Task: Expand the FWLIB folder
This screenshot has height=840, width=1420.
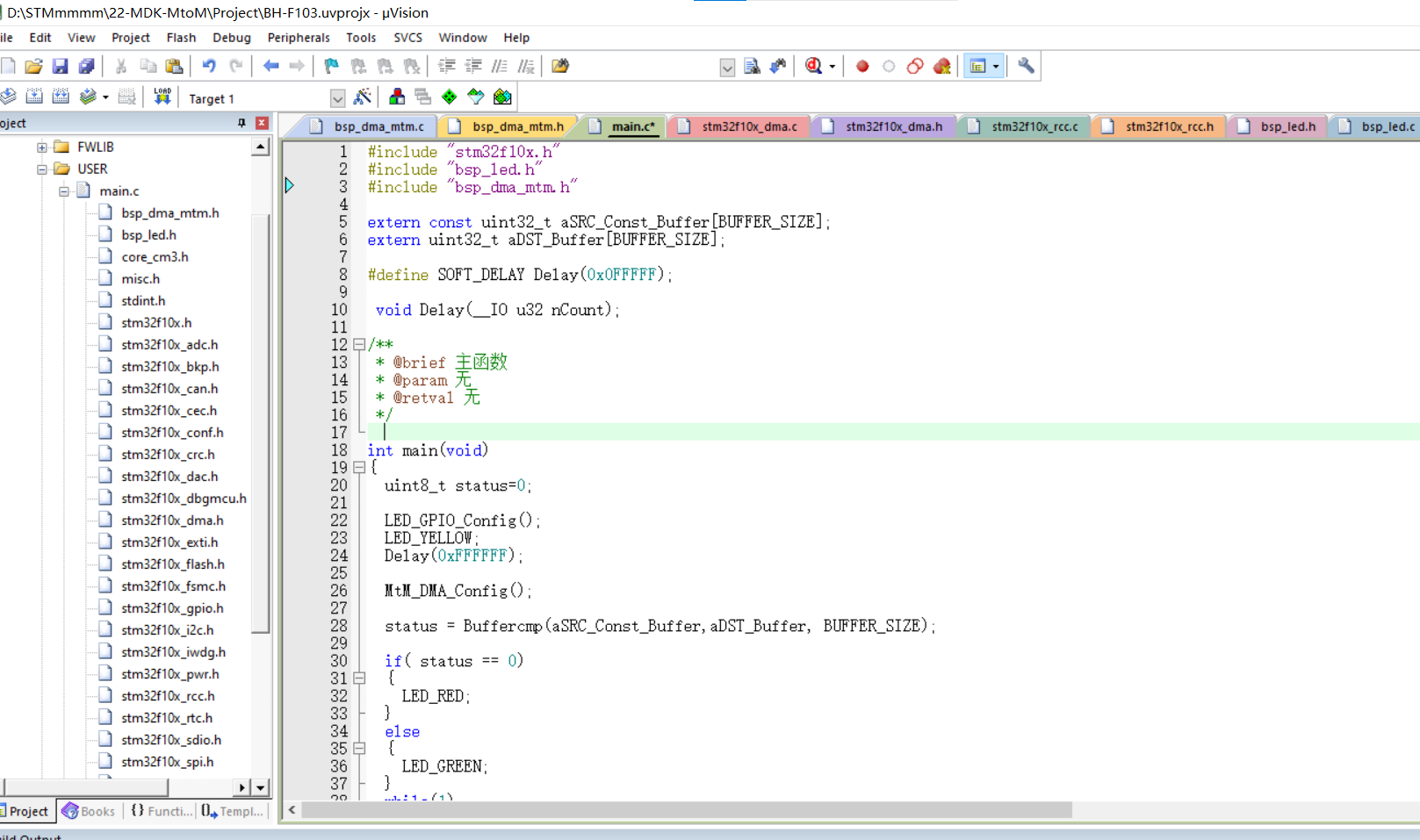Action: coord(41,147)
